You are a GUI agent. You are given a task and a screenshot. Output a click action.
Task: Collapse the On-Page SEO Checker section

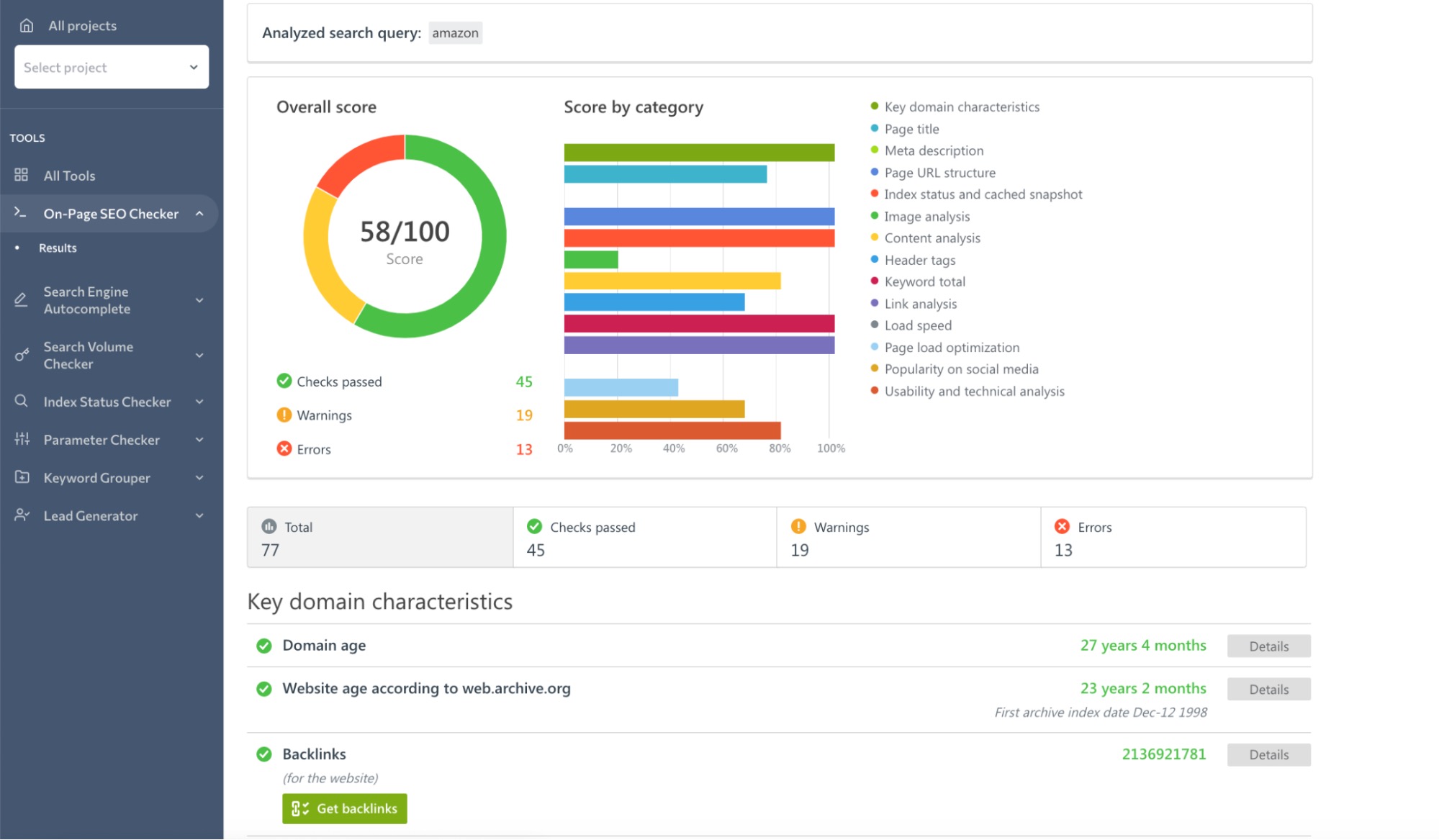point(199,213)
